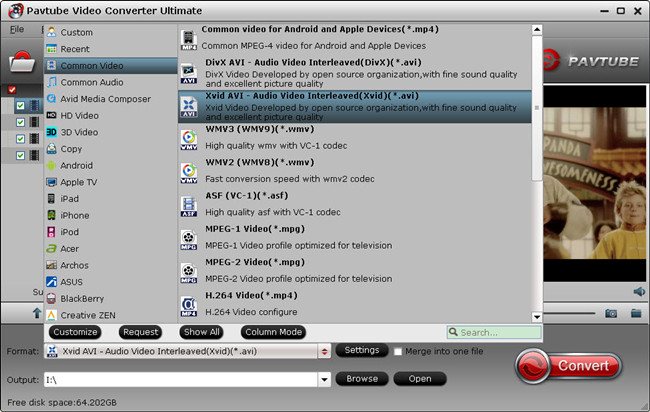
Task: Click the blue move-up arrow icon
Action: [x=37, y=313]
